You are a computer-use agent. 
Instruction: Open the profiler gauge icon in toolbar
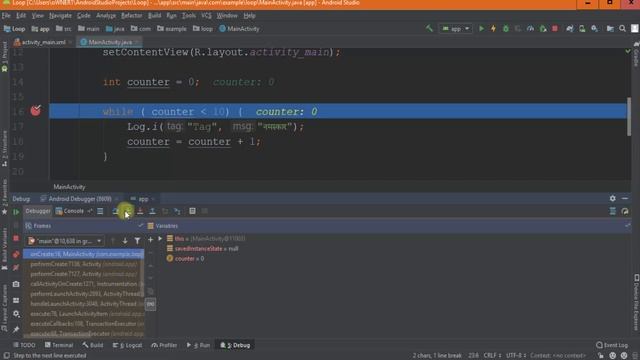coord(530,29)
